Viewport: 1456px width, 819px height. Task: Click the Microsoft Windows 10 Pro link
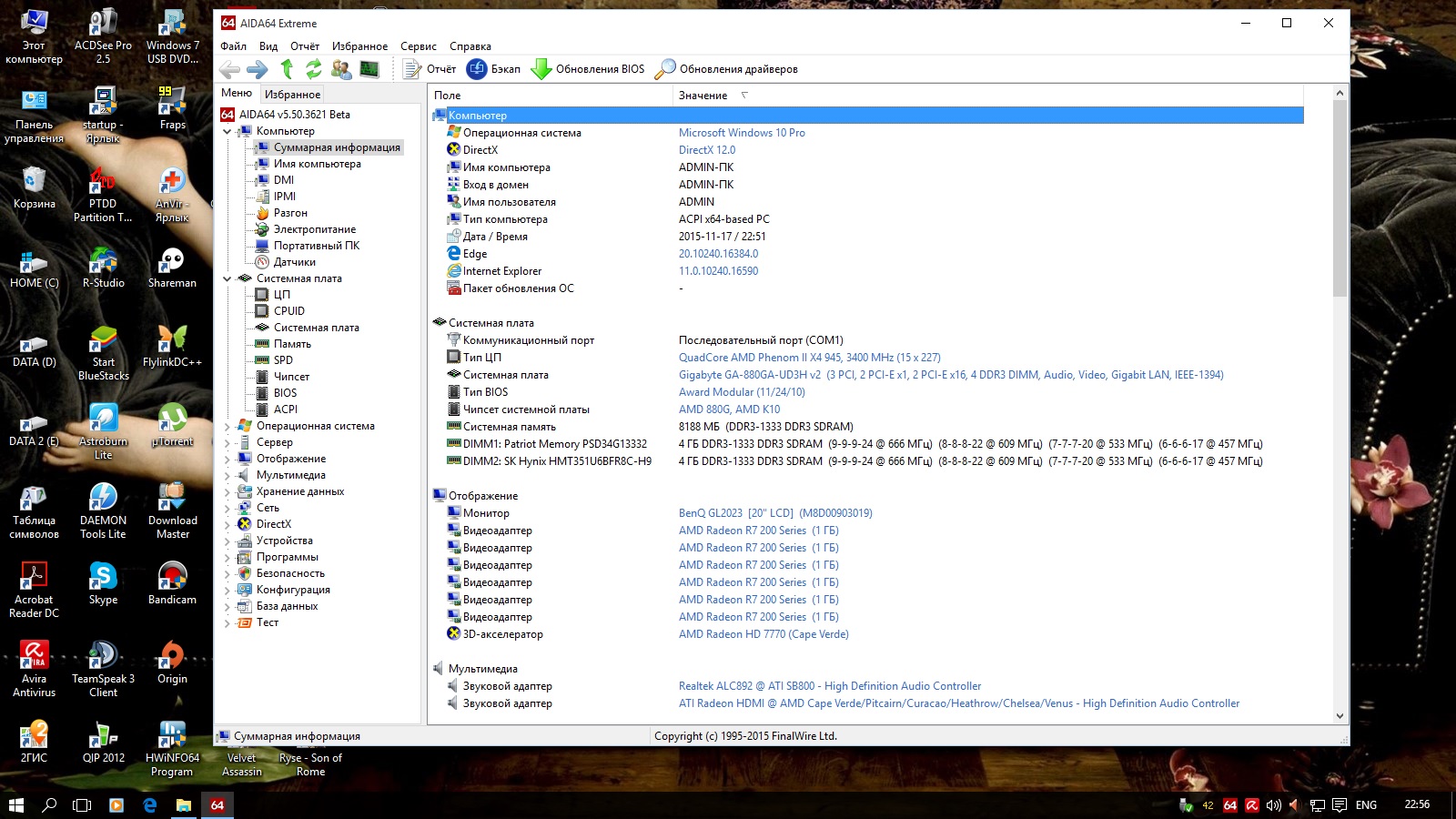(742, 133)
